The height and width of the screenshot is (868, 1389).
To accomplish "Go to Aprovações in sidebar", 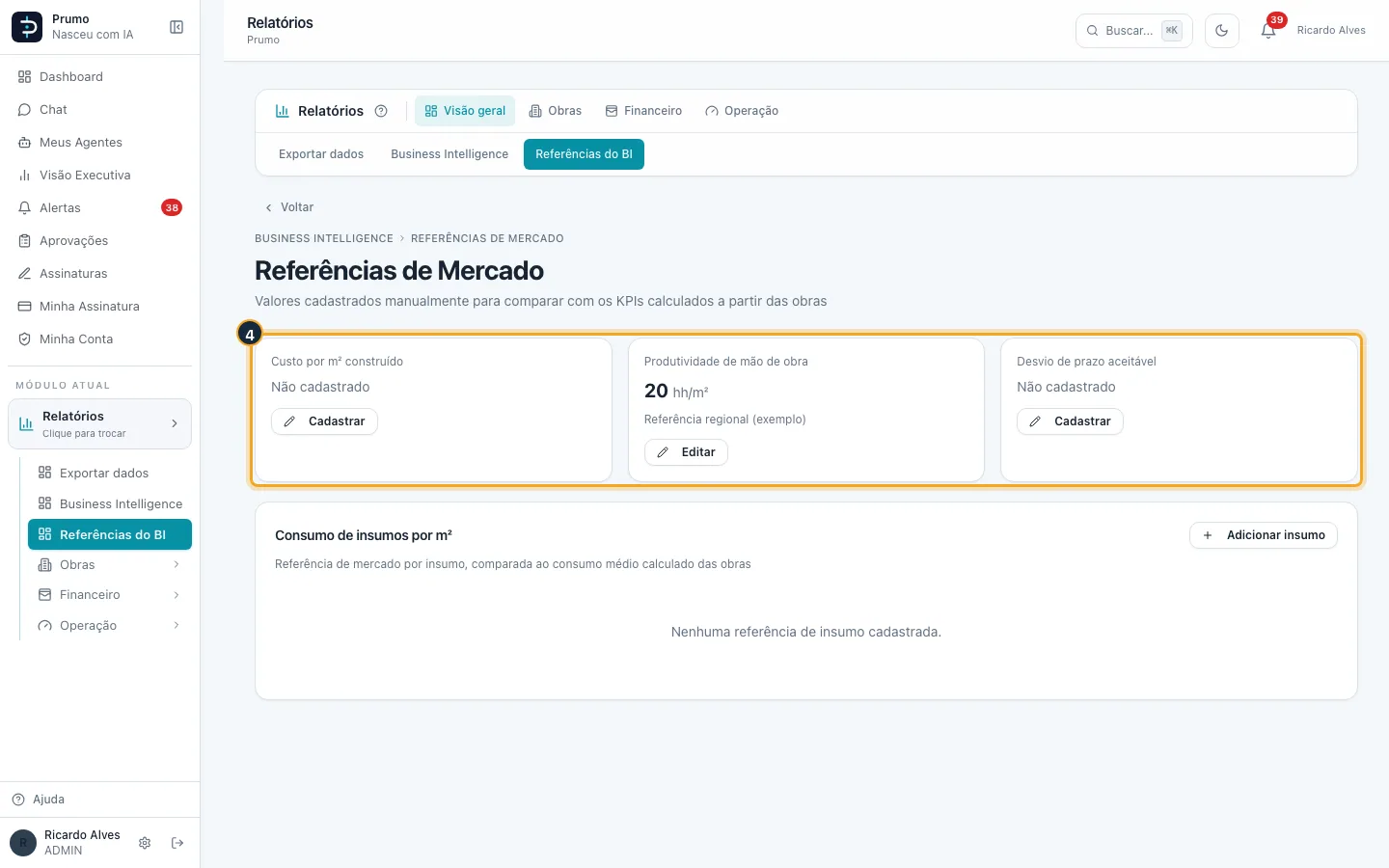I will click(x=100, y=241).
